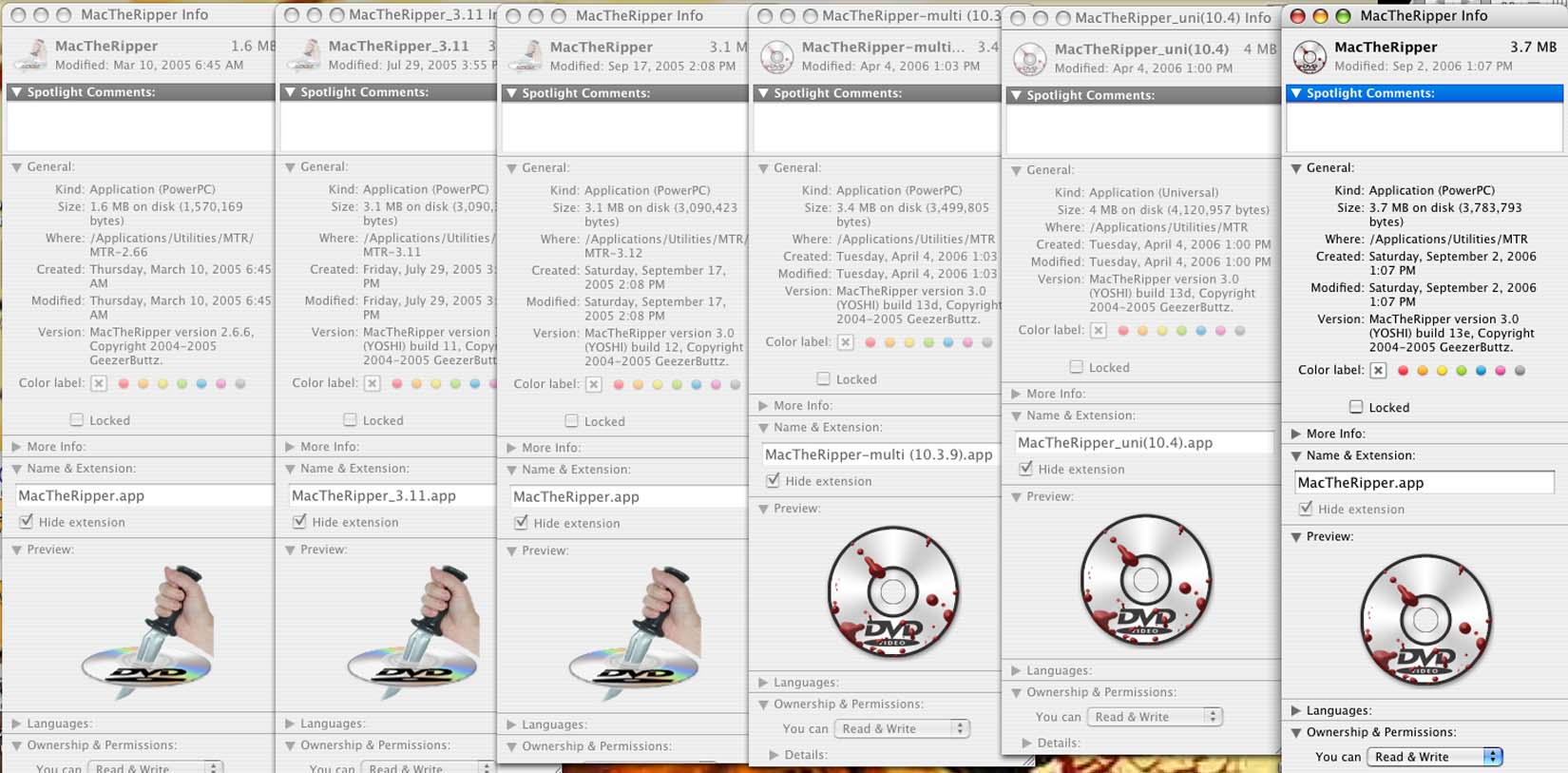Click the 'MTR-2.66' path text in the 1.6 MB MacTheRipper window
The height and width of the screenshot is (773, 1568).
tap(119, 252)
